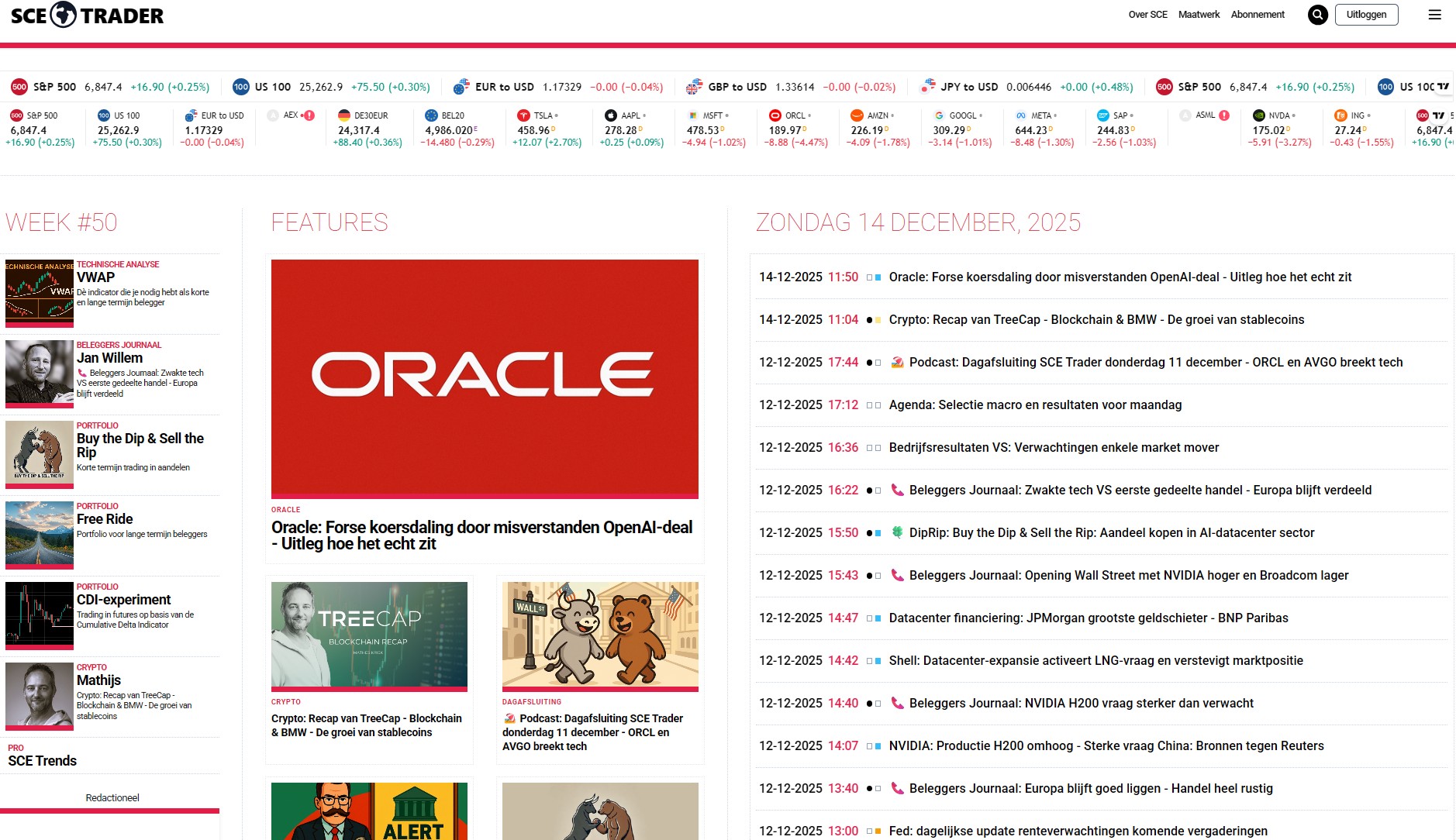Click the SCE Trader logo
Viewport: 1456px width, 840px height.
(x=87, y=15)
